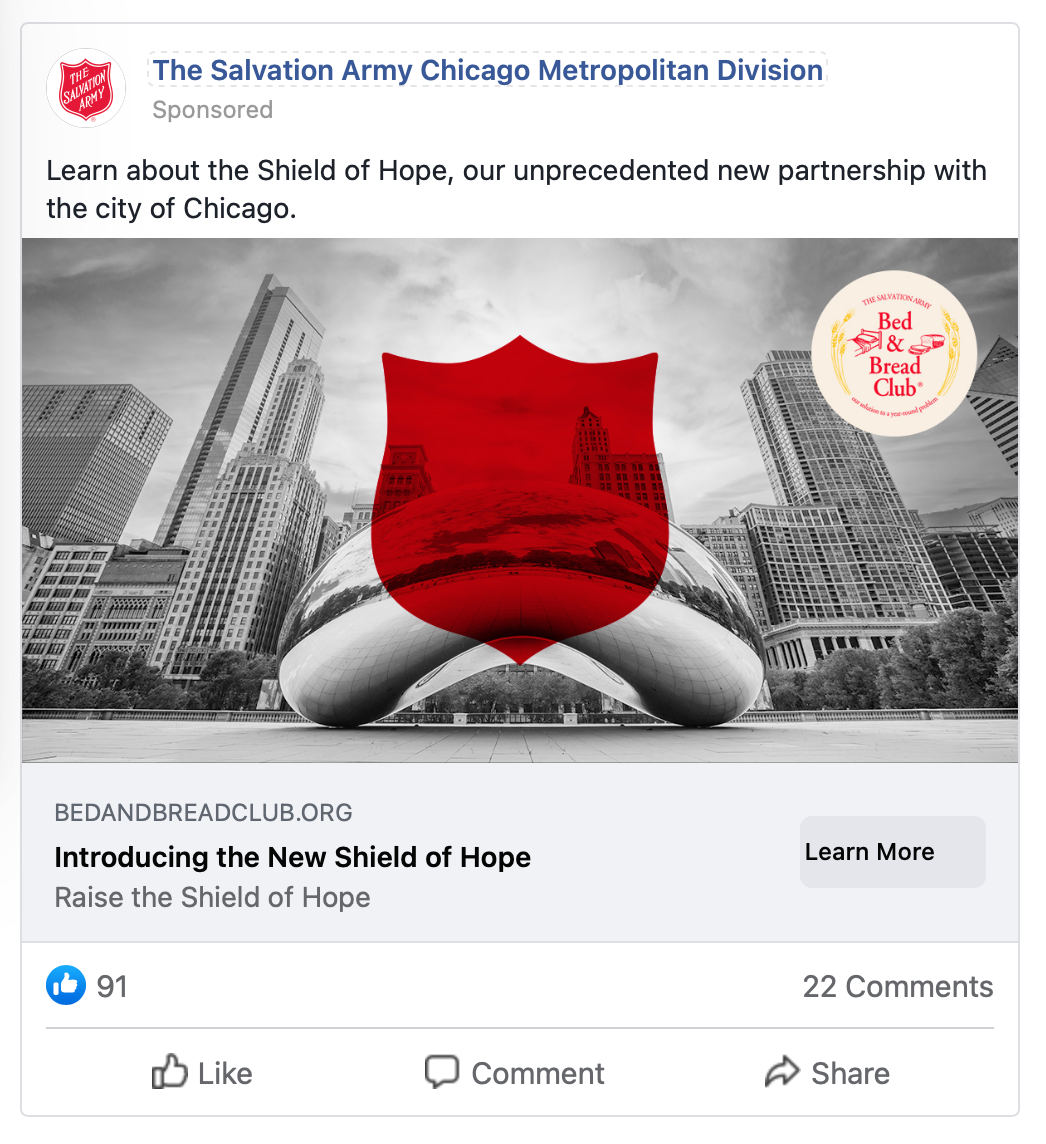Click Raise the Shield of Hope subtitle
The height and width of the screenshot is (1144, 1046).
[212, 897]
